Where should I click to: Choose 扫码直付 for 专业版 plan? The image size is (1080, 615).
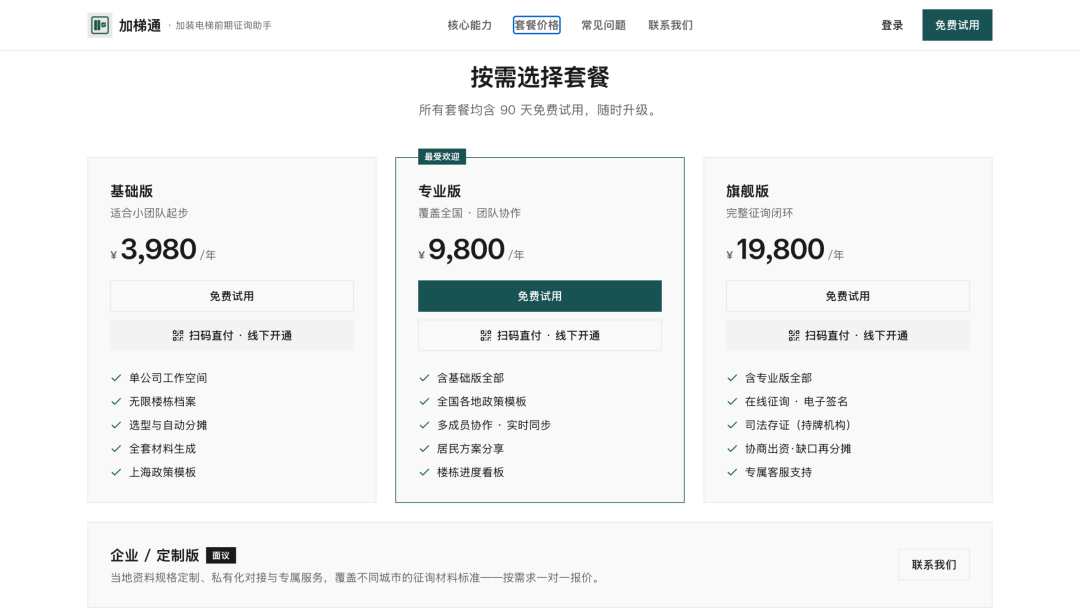pos(540,335)
